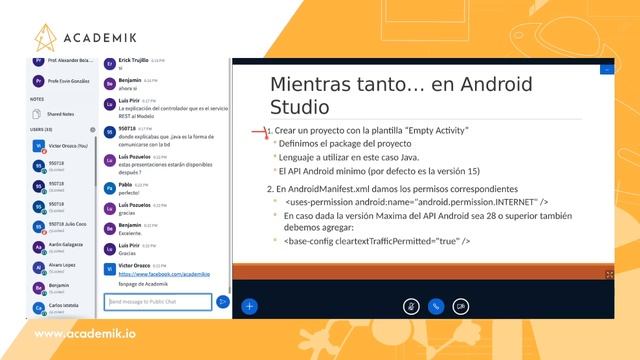The image size is (640, 360).
Task: Open the gear options beside USERS heading
Action: pos(93,130)
